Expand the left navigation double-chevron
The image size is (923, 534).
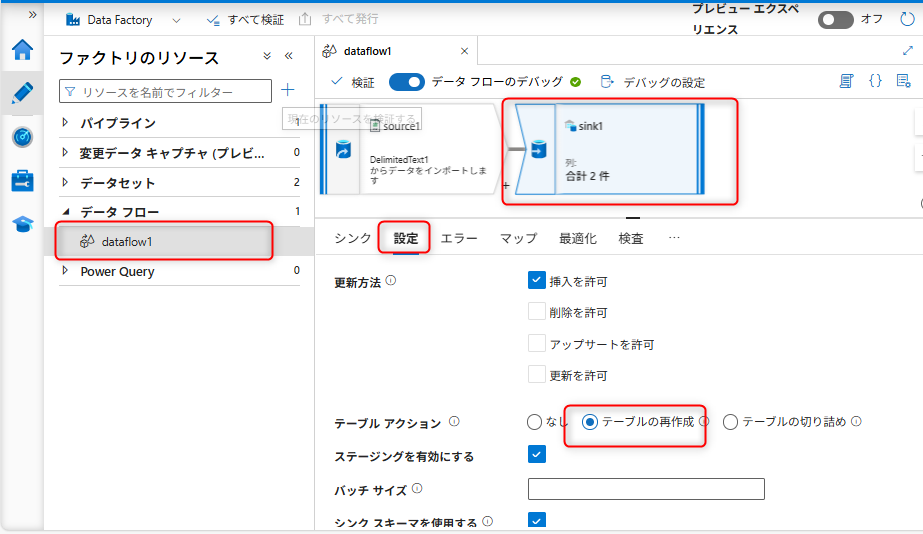point(32,15)
